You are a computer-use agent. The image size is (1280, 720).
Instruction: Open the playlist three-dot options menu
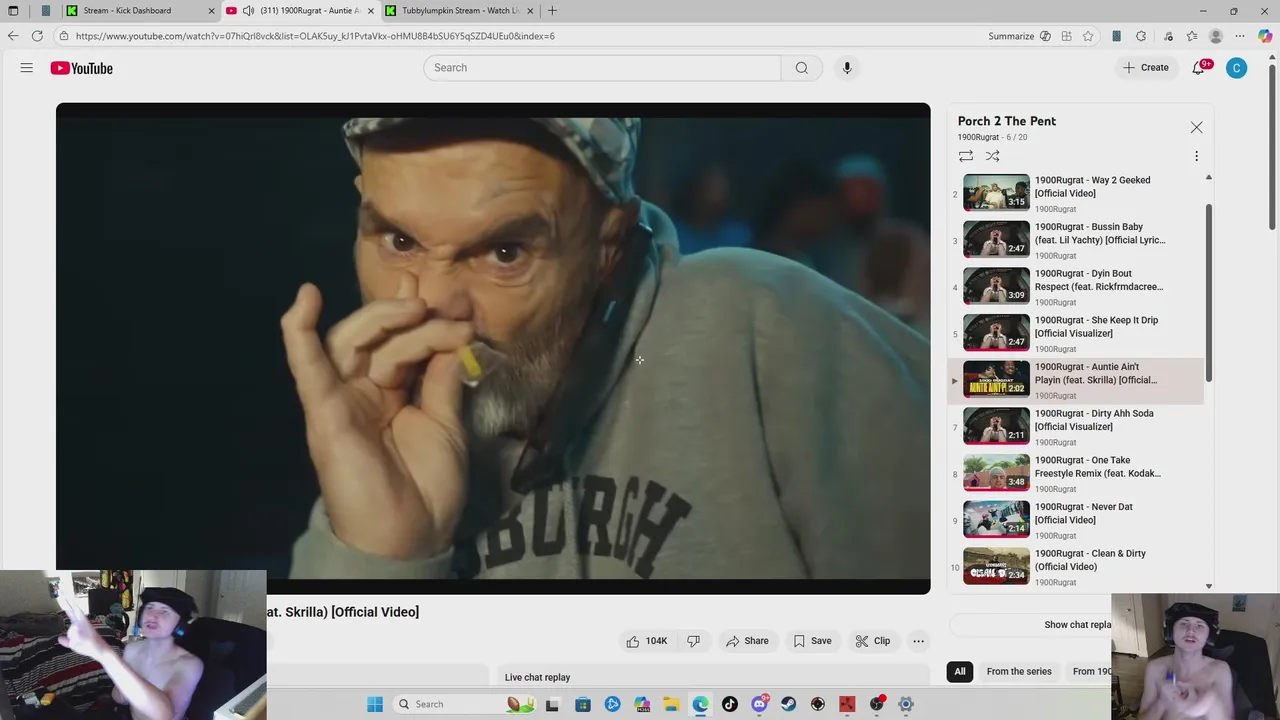[1196, 156]
